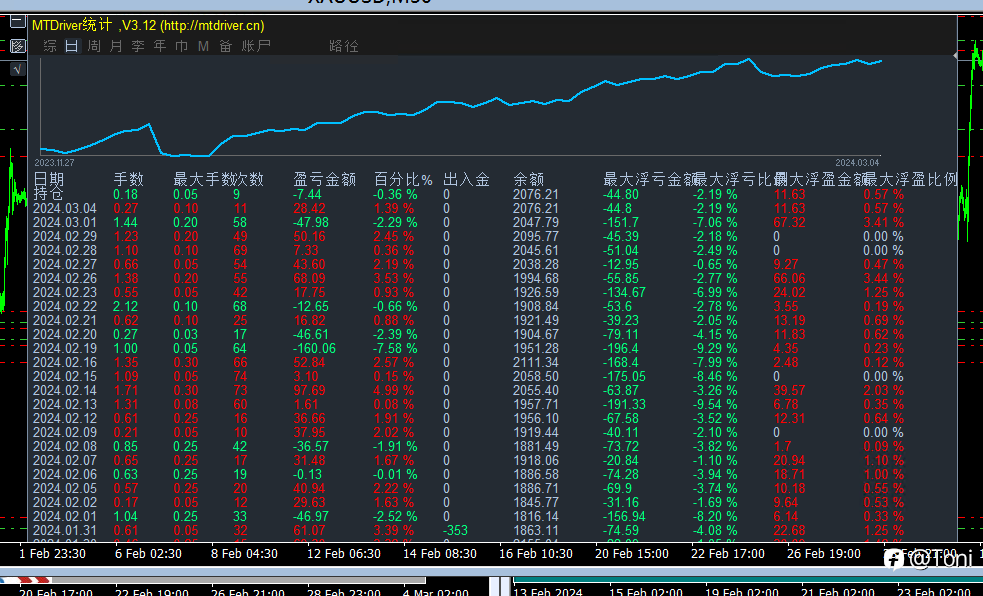Click the -9.54 % floating loss ratio

pos(715,404)
